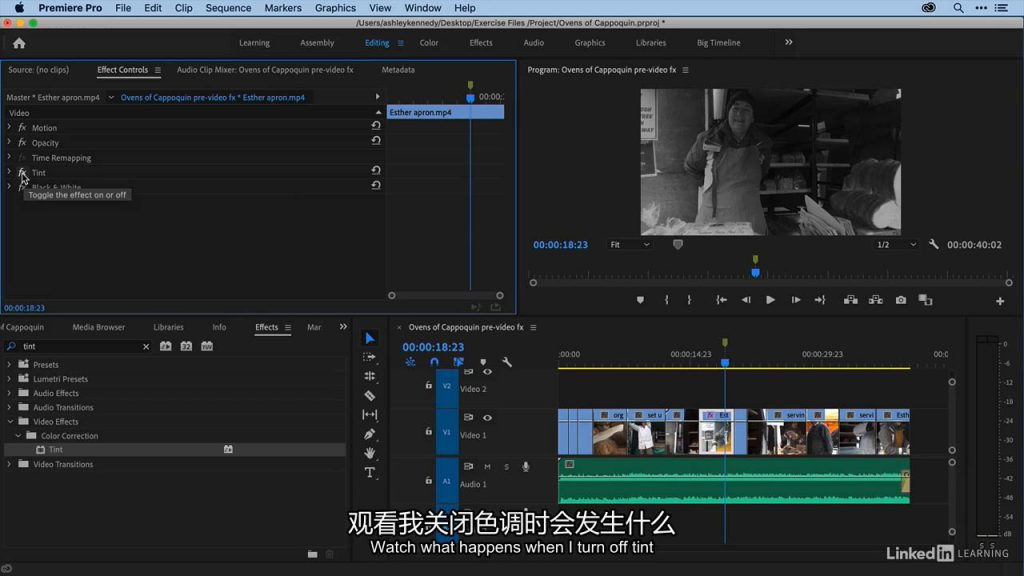
Task: Click the Extract button
Action: [x=876, y=300]
